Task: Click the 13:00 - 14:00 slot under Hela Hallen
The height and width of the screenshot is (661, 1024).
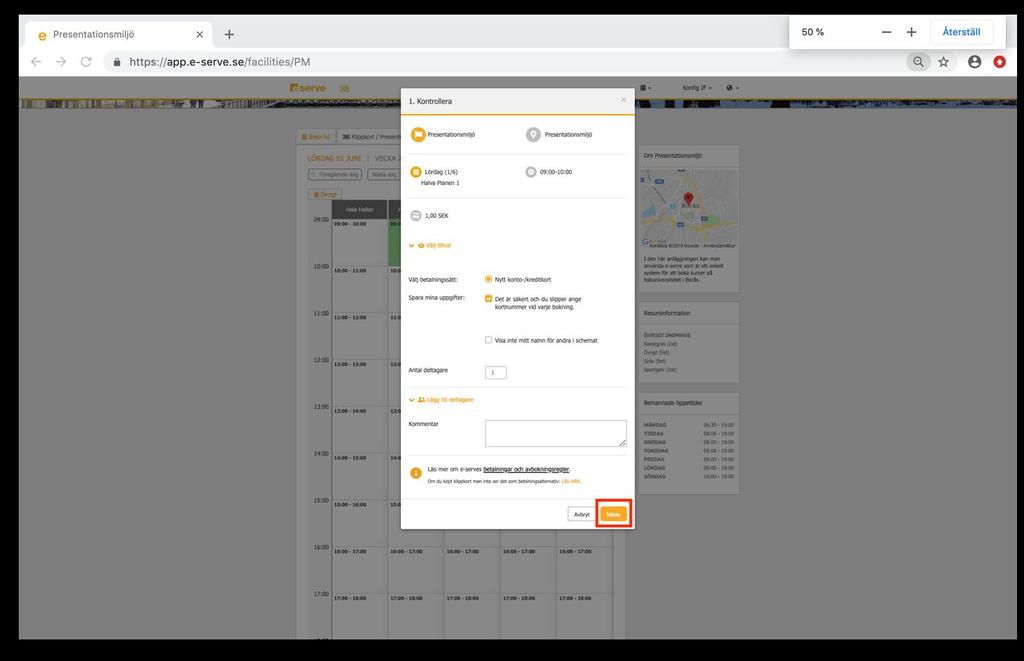Action: (x=359, y=430)
